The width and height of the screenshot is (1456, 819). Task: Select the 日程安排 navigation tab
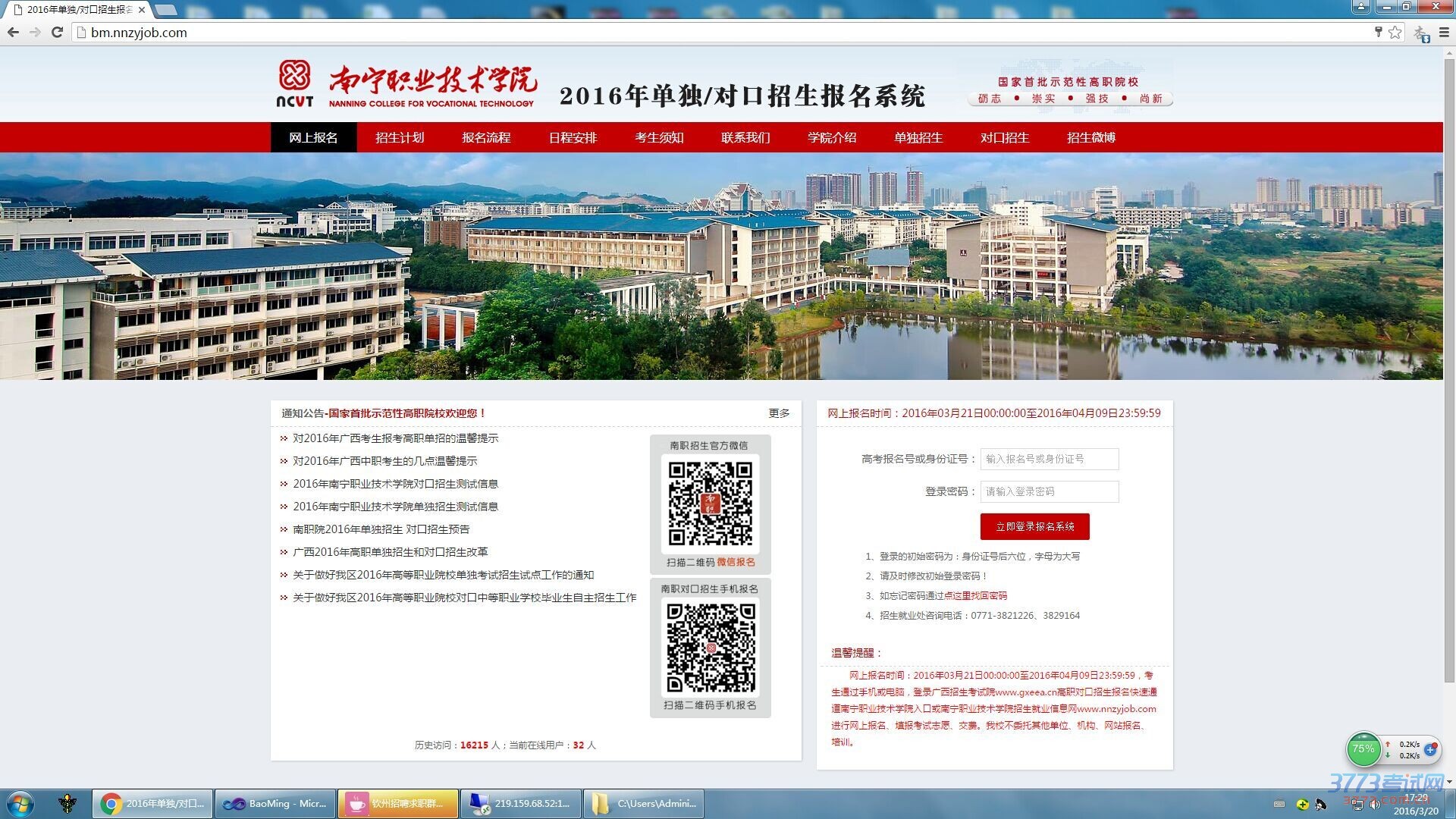point(573,137)
